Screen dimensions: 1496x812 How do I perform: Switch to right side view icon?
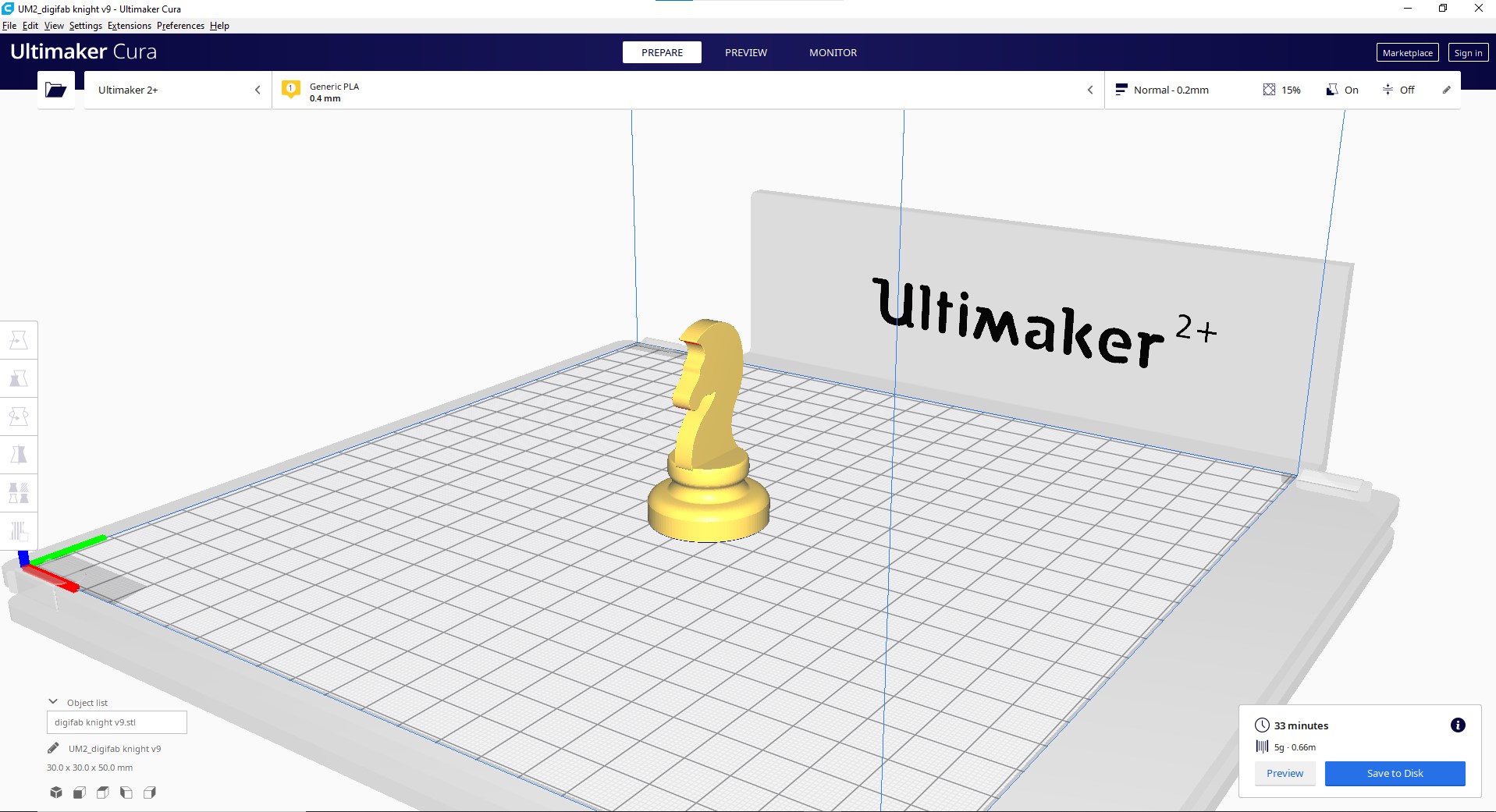tap(150, 792)
